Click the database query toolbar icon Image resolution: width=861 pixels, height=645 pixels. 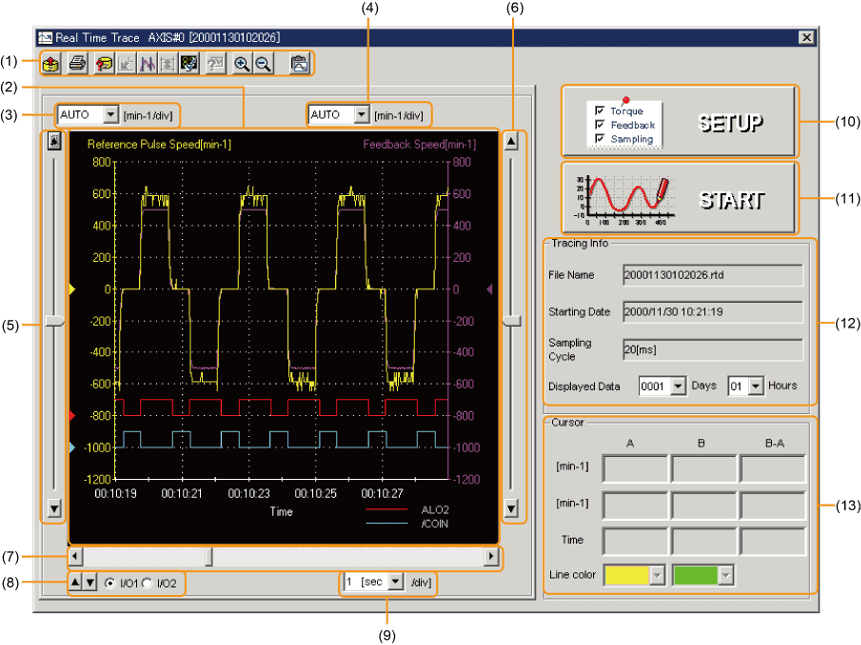[103, 63]
